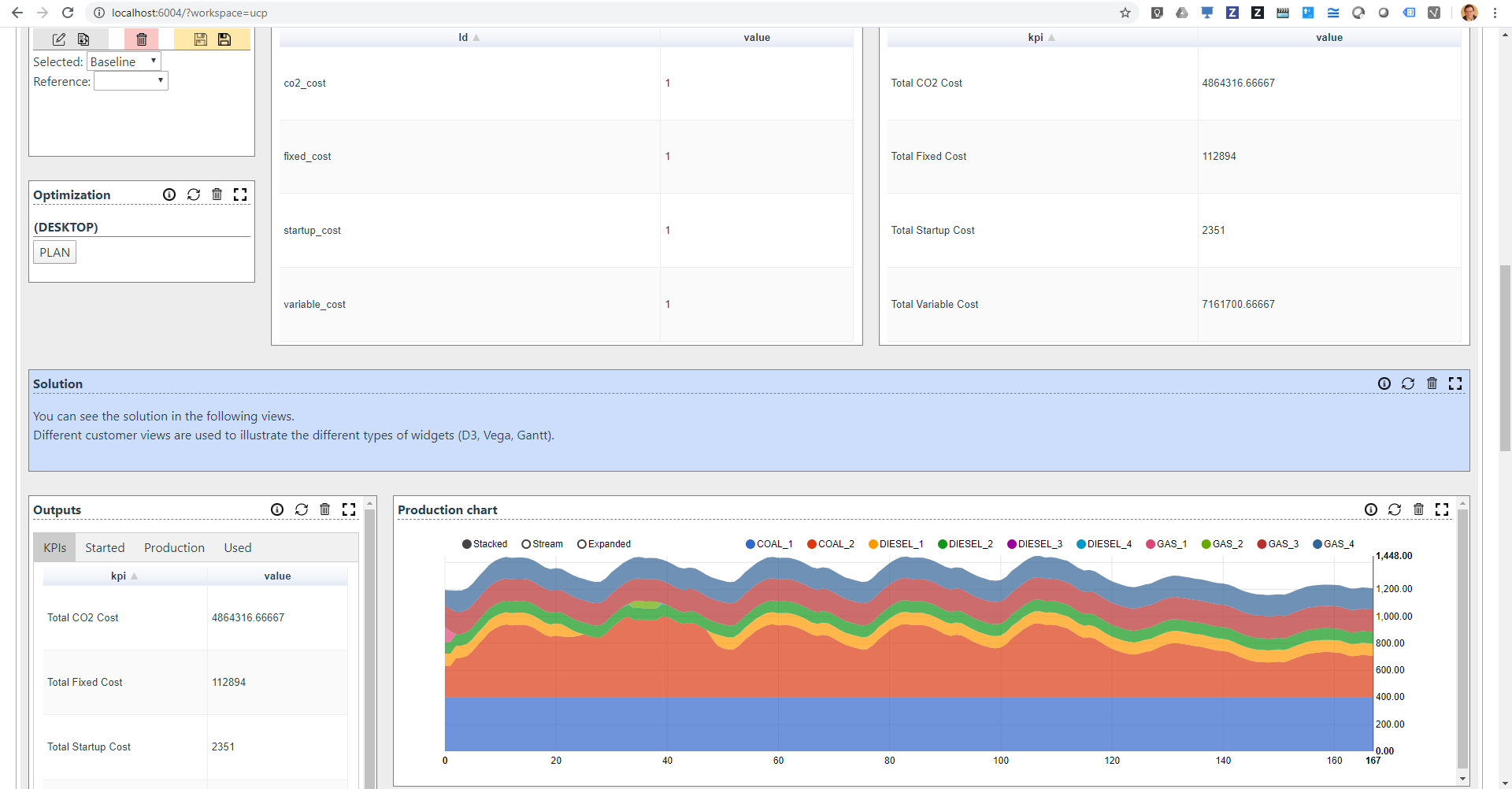Toggle DIESEL_3 series in chart legend
Image resolution: width=1512 pixels, height=789 pixels.
point(1035,544)
